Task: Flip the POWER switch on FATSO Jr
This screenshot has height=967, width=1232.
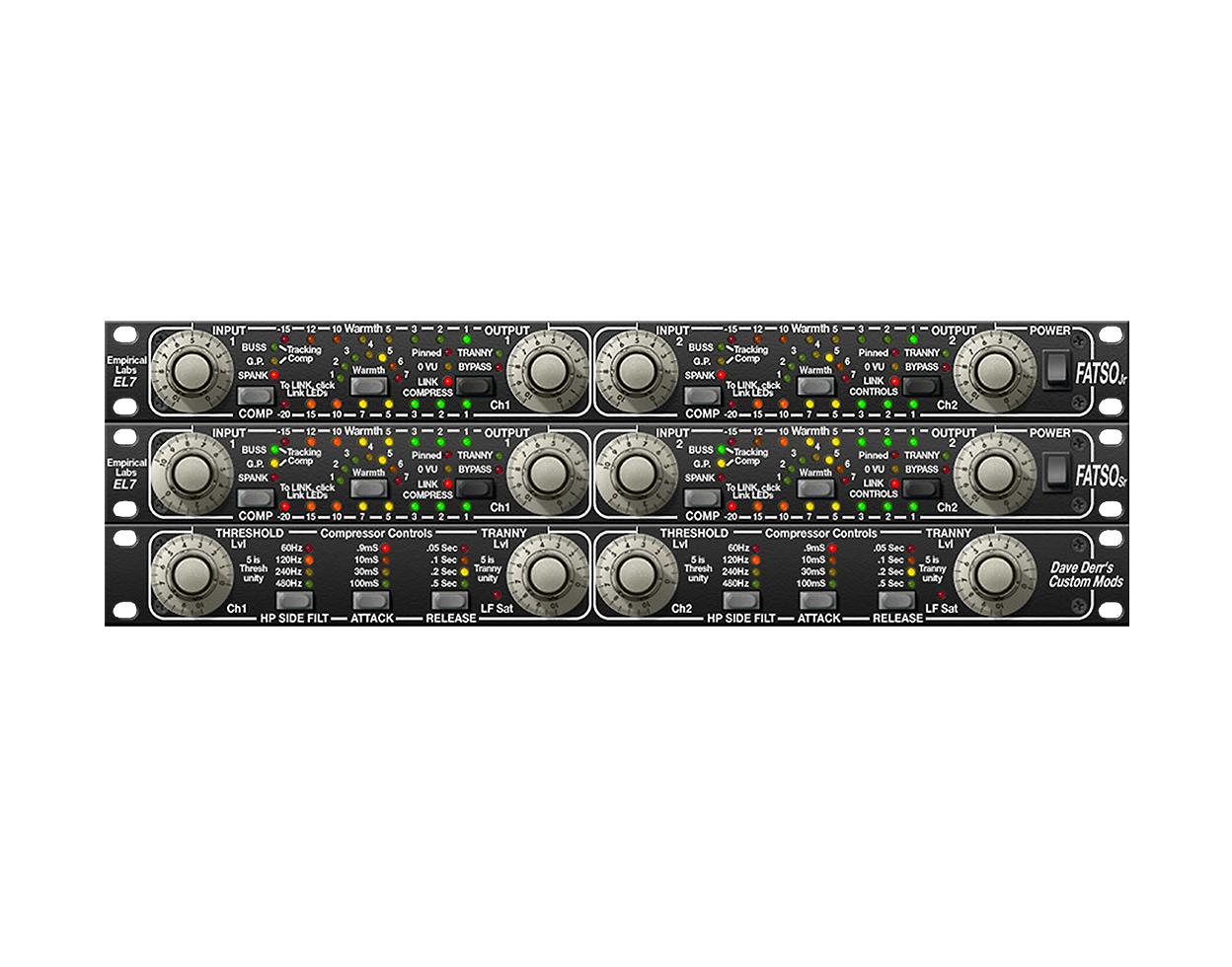Action: pyautogui.click(x=1056, y=370)
